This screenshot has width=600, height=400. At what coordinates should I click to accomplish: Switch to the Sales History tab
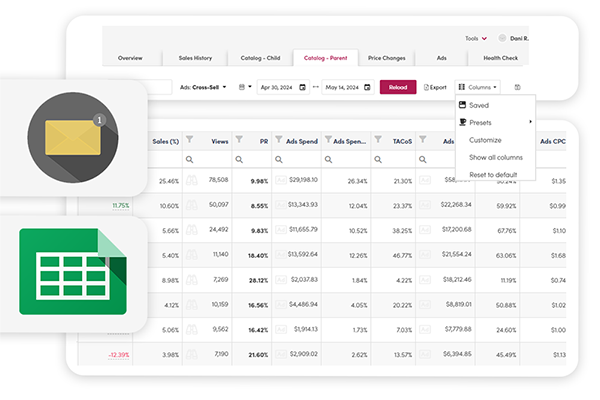point(195,58)
